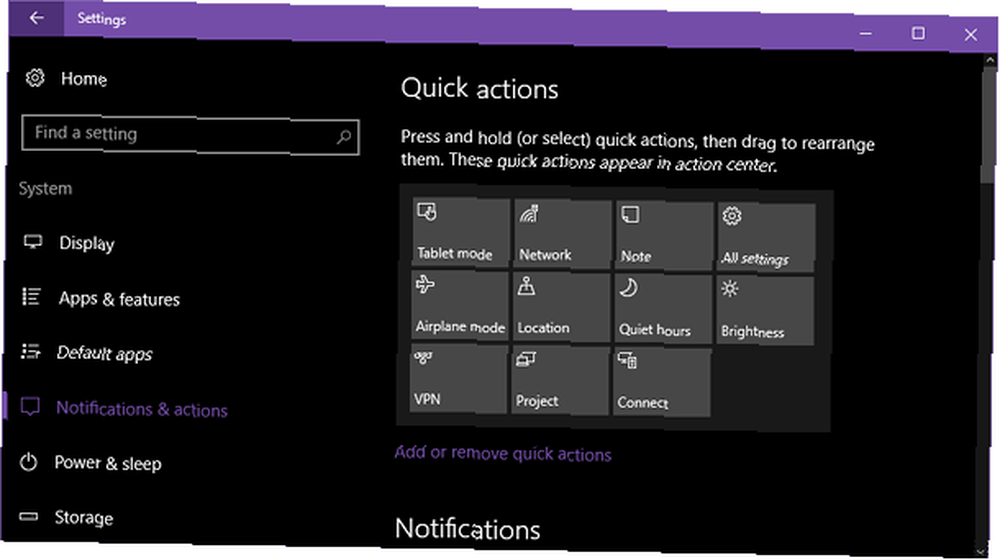Screen dimensions: 1000x560
Task: Click the Notifications speech bubble icon
Action: 30,407
